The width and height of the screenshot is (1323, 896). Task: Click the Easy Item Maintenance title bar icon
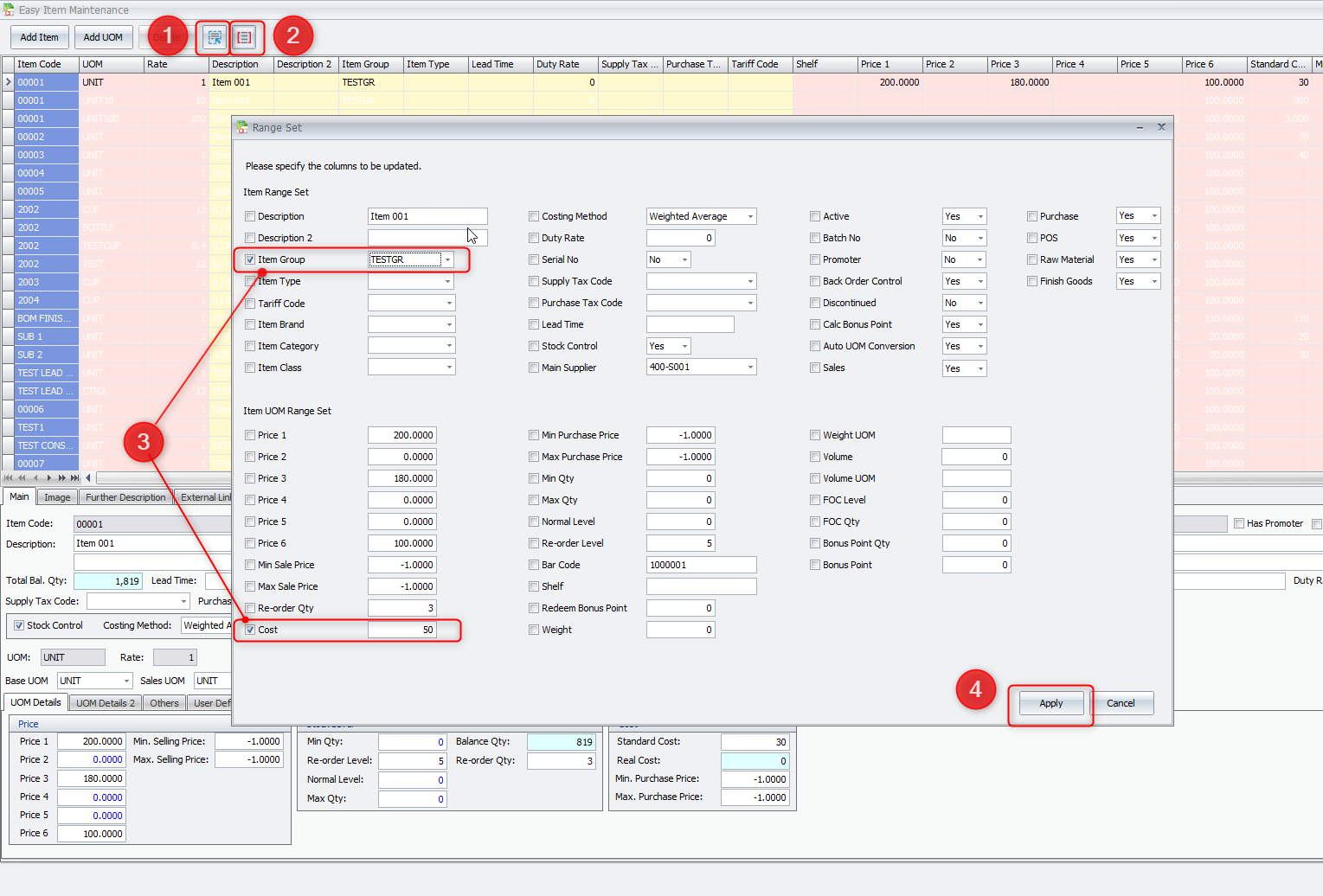tap(9, 9)
